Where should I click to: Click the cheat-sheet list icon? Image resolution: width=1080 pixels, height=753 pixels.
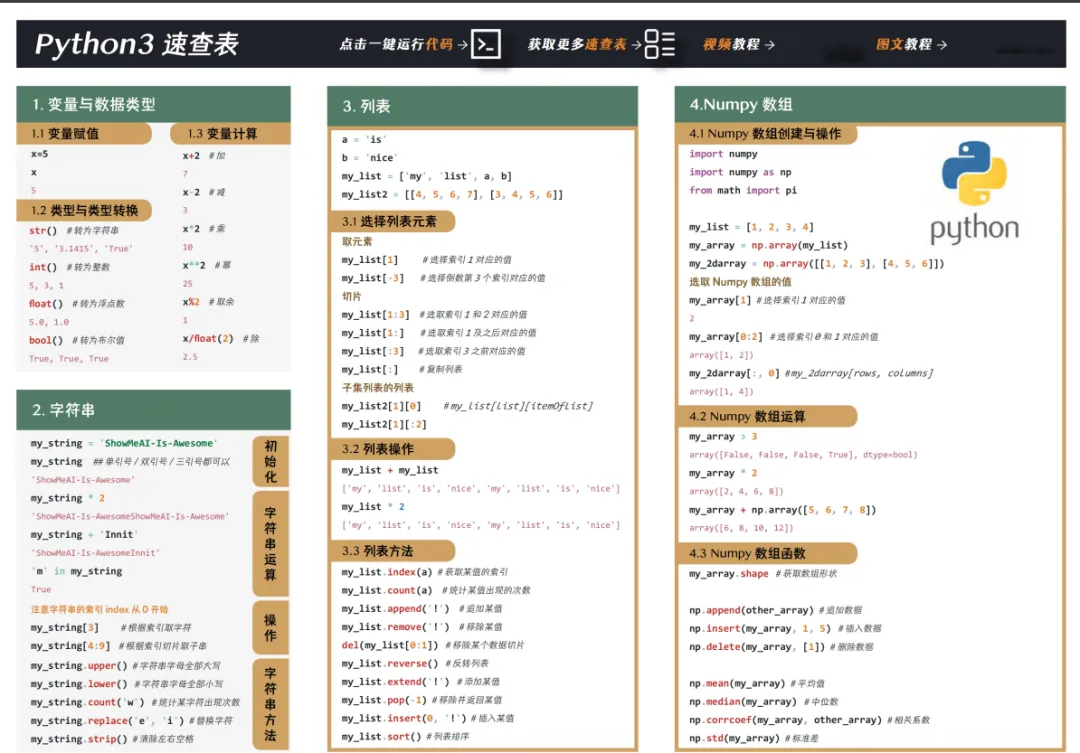point(659,44)
